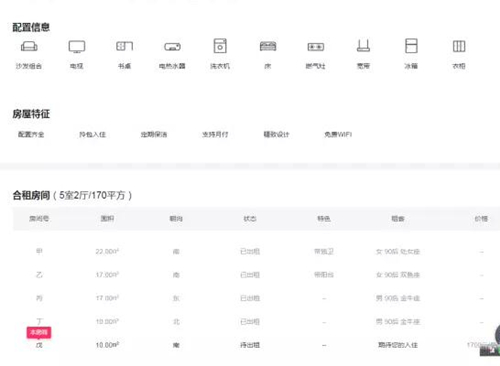Click the 待出租 status in row 戊
Viewport: 500px width, 366px height.
[x=250, y=345]
